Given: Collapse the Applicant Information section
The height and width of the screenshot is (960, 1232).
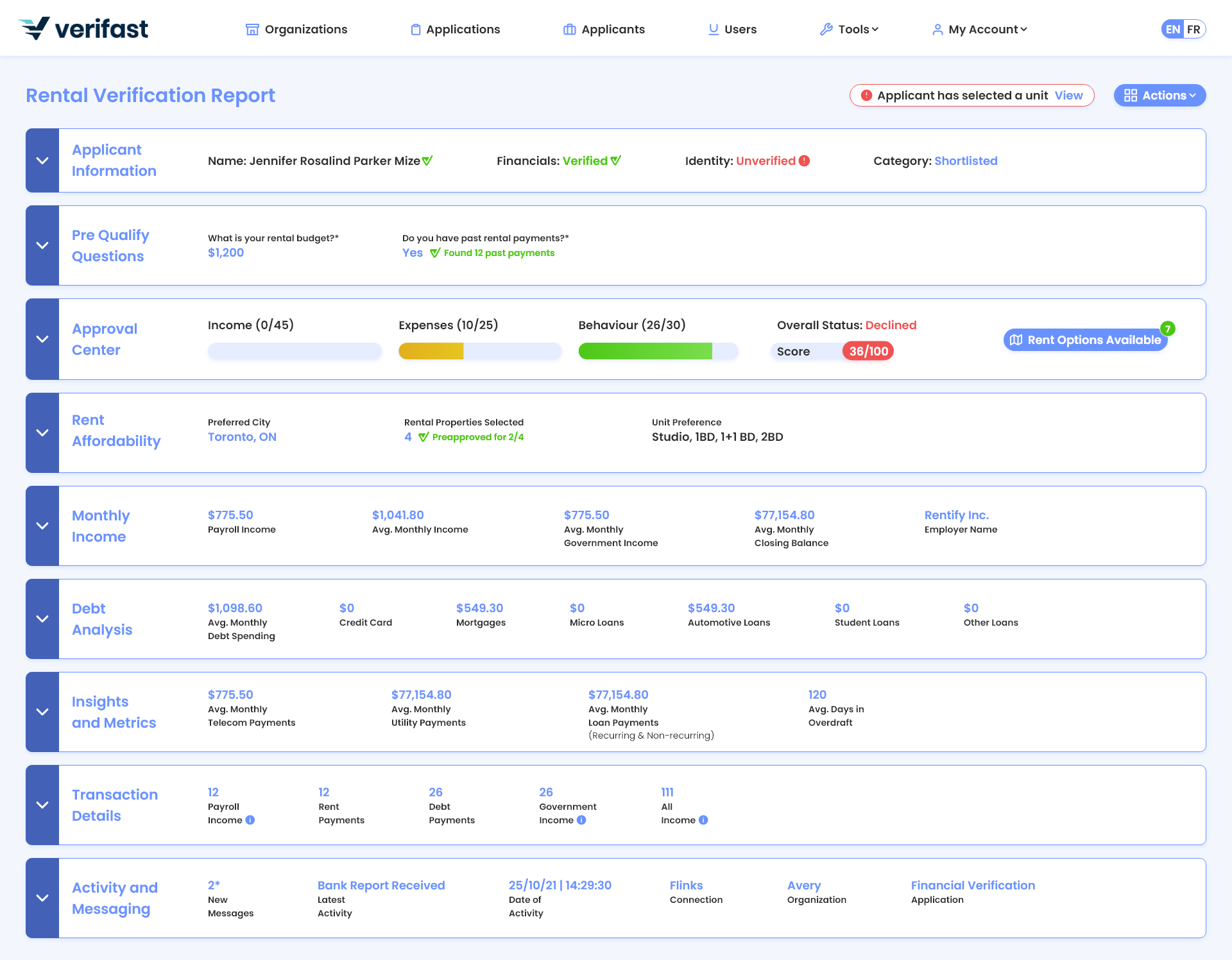Looking at the screenshot, I should [x=42, y=160].
